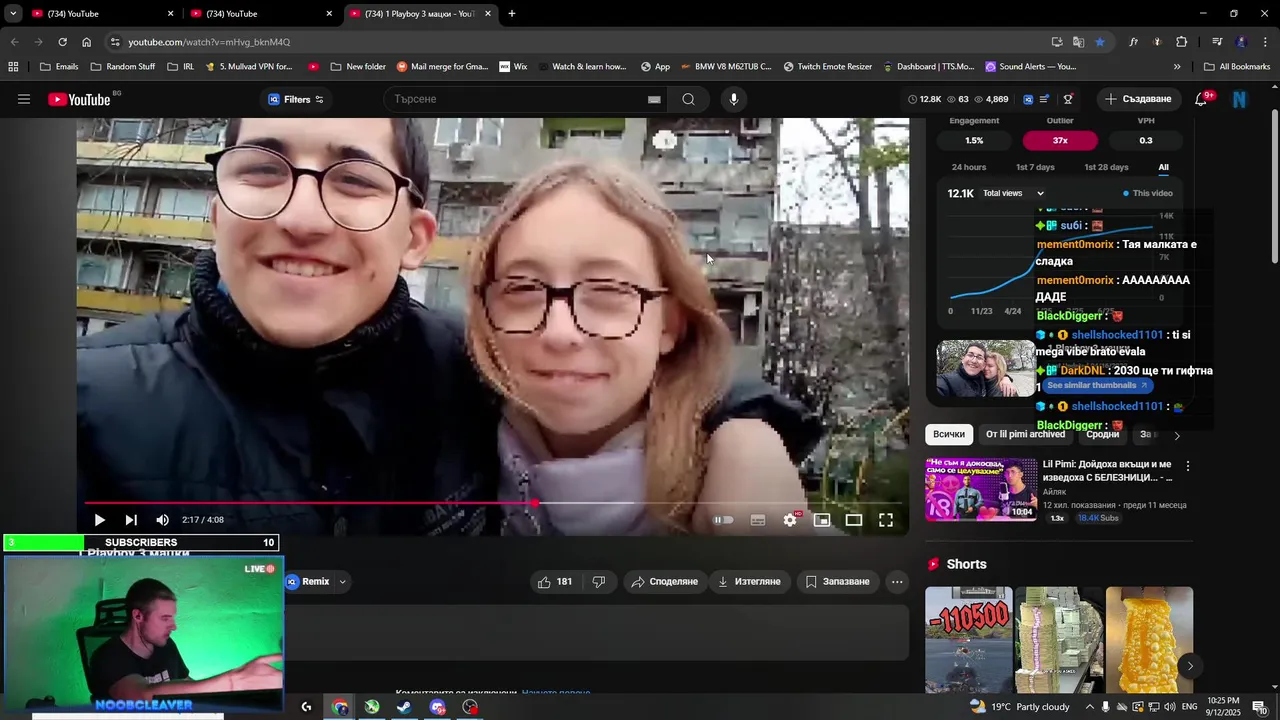This screenshot has height=720, width=1280.
Task: Toggle the bookmark star in address bar
Action: pyautogui.click(x=1100, y=42)
